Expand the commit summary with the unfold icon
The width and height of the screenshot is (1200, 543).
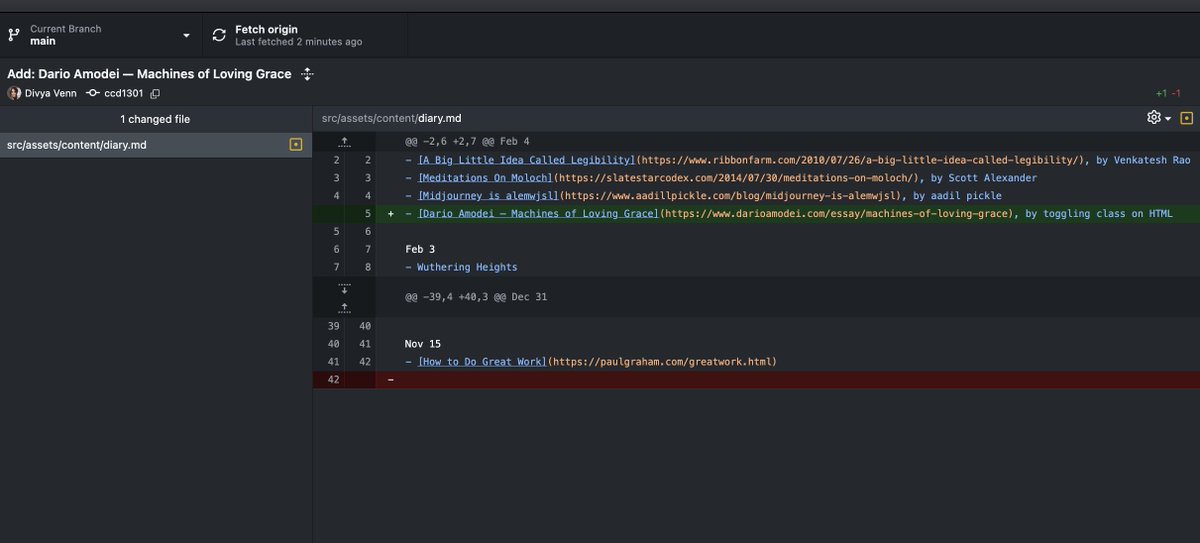307,74
